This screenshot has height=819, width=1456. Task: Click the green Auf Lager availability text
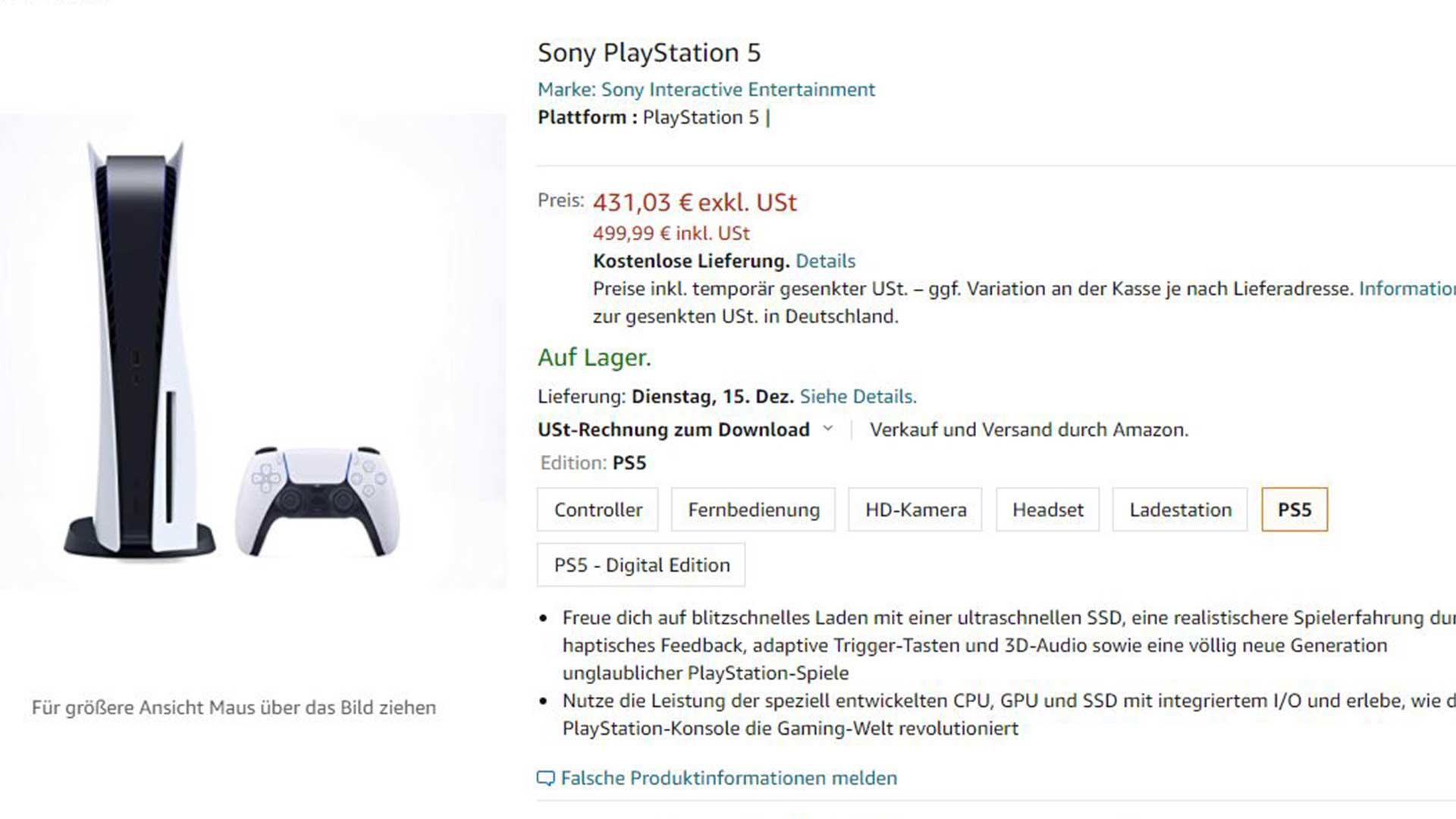tap(594, 357)
